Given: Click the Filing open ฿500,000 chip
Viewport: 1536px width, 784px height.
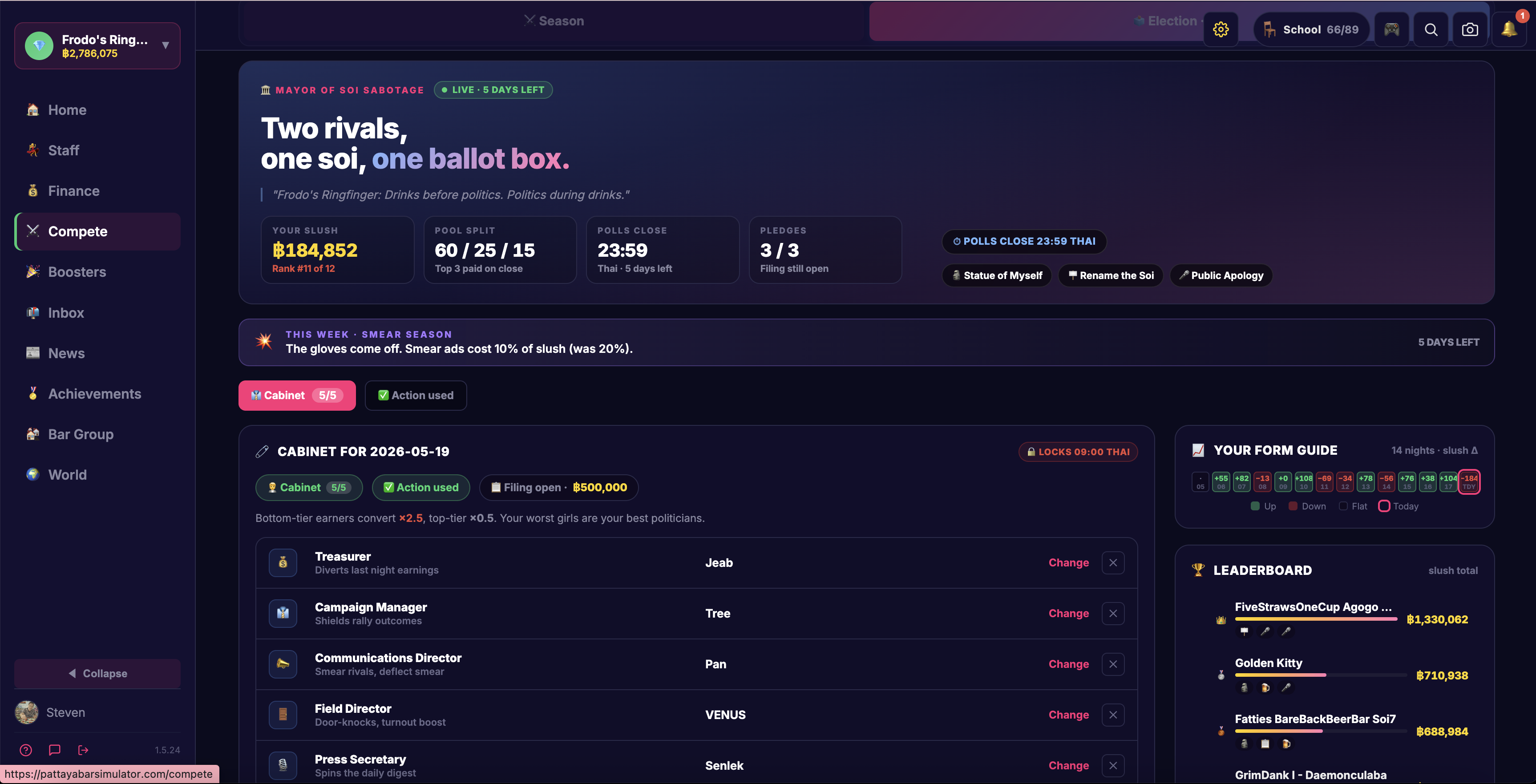Looking at the screenshot, I should [x=559, y=488].
